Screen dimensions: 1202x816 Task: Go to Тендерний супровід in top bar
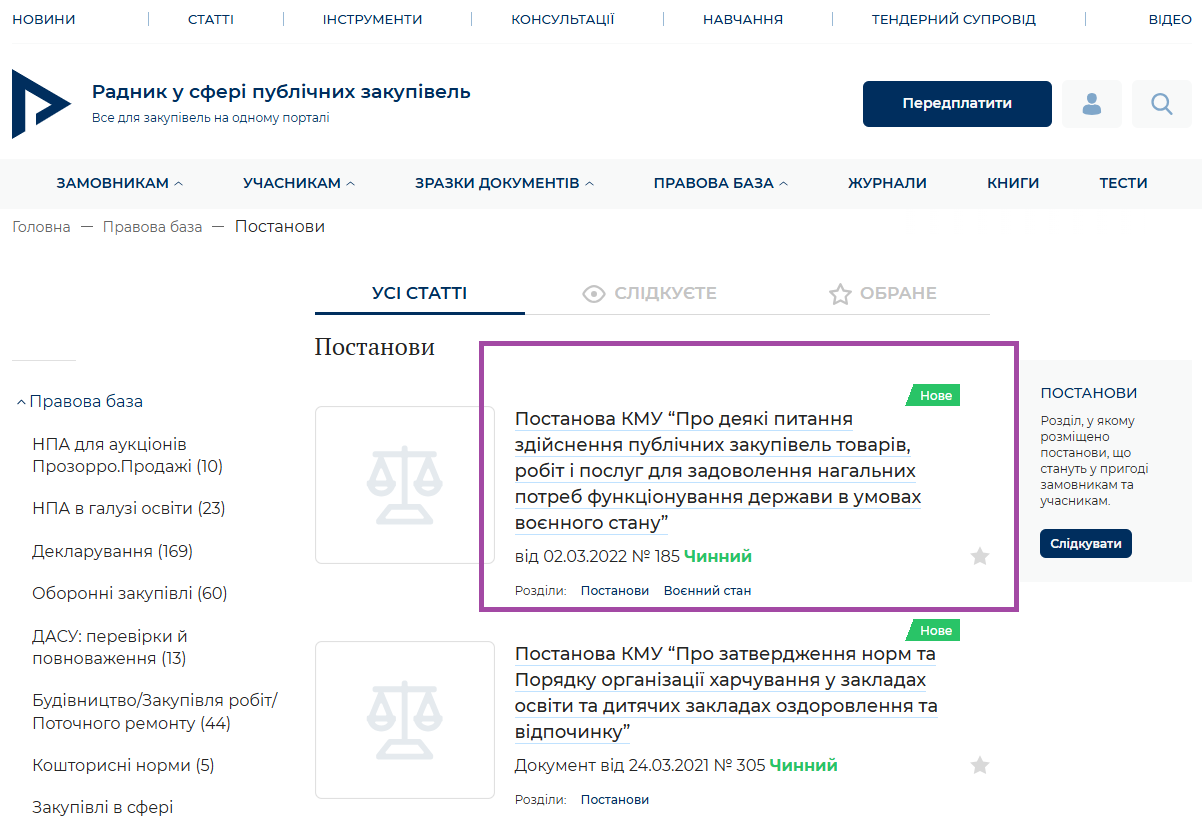point(953,19)
